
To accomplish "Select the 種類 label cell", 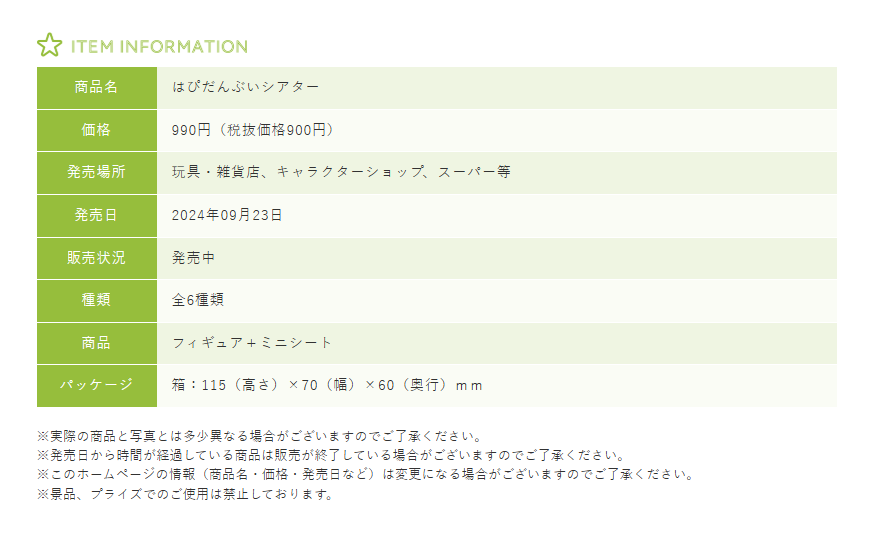I will tap(97, 300).
